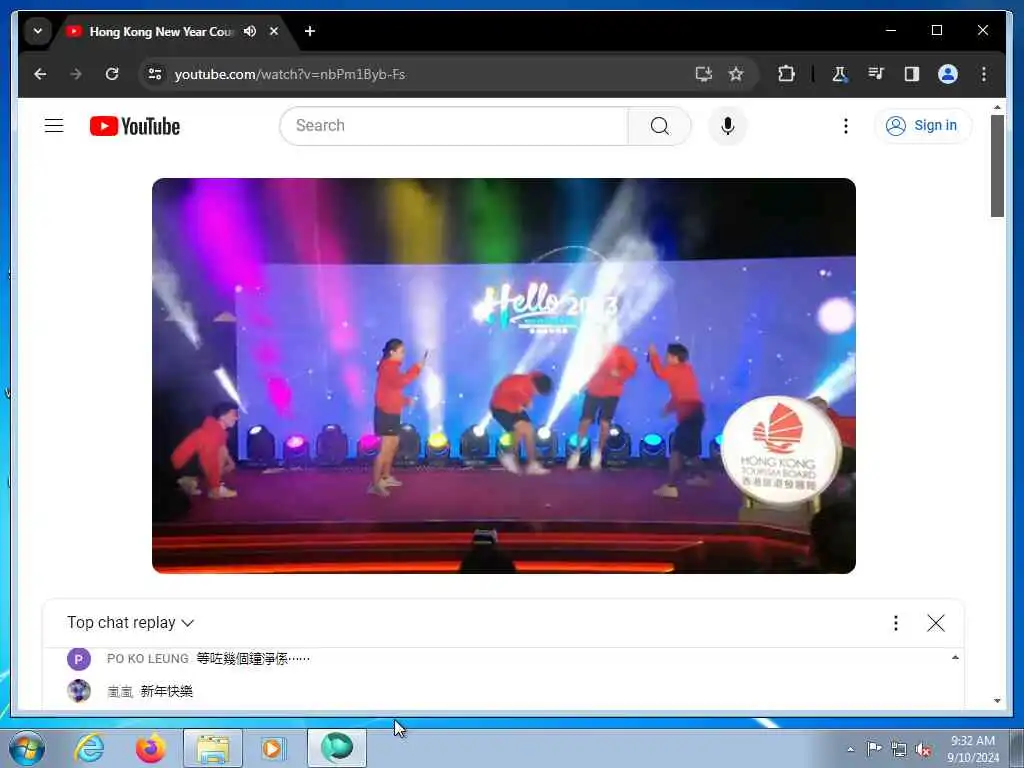Install YouTube app icon in address bar
The image size is (1024, 768).
[x=703, y=74]
